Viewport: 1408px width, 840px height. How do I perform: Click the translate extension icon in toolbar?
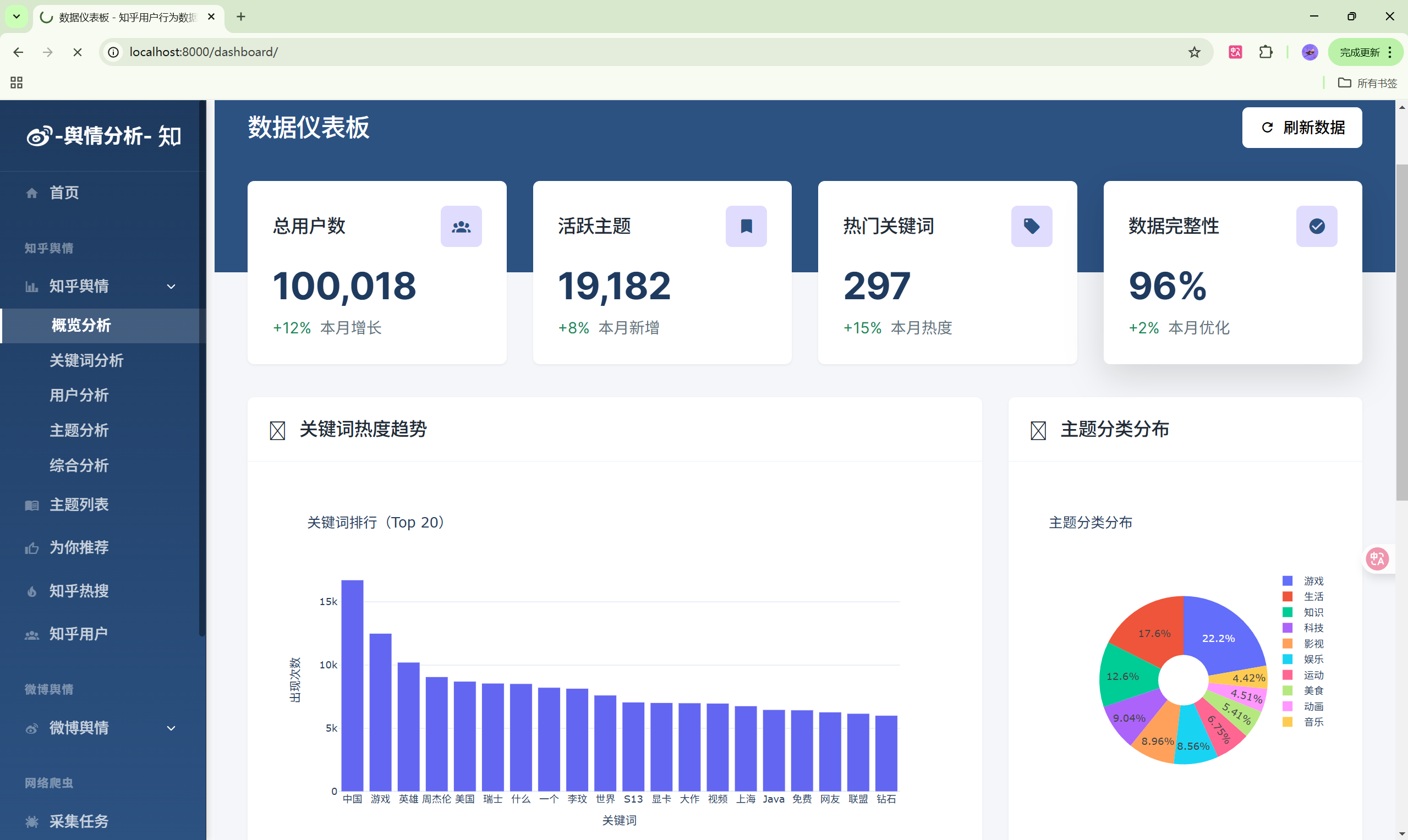point(1235,52)
